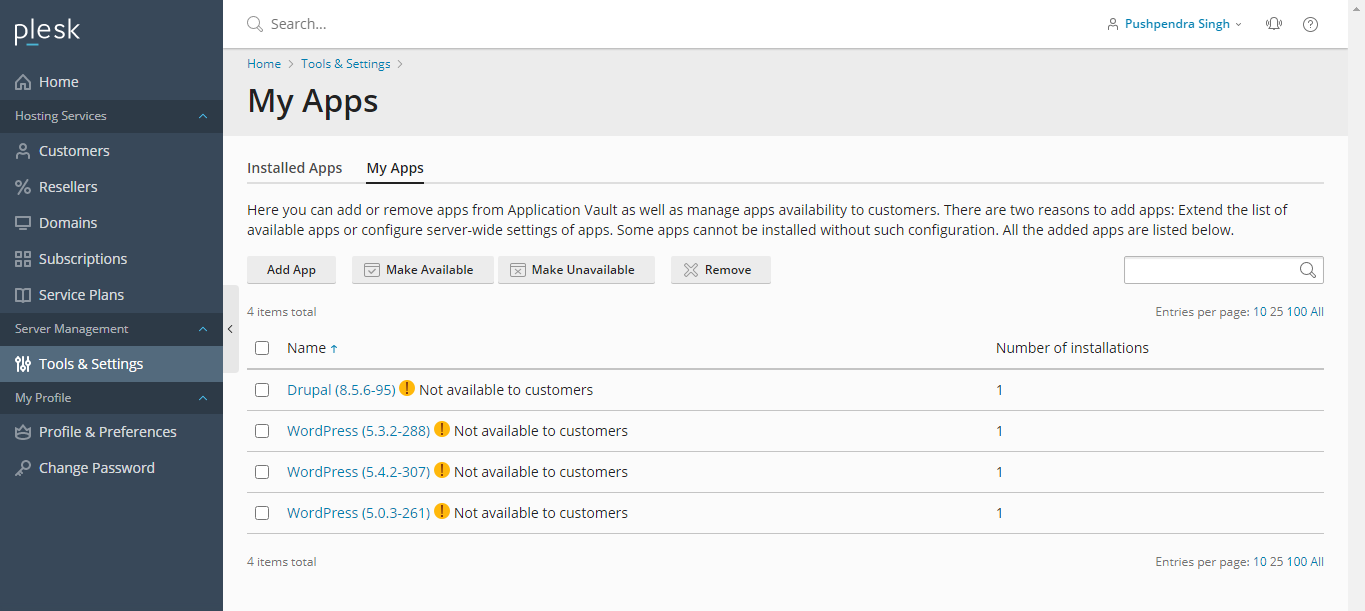This screenshot has height=611, width=1365.
Task: Open Domains in the sidebar
Action: tap(111, 223)
